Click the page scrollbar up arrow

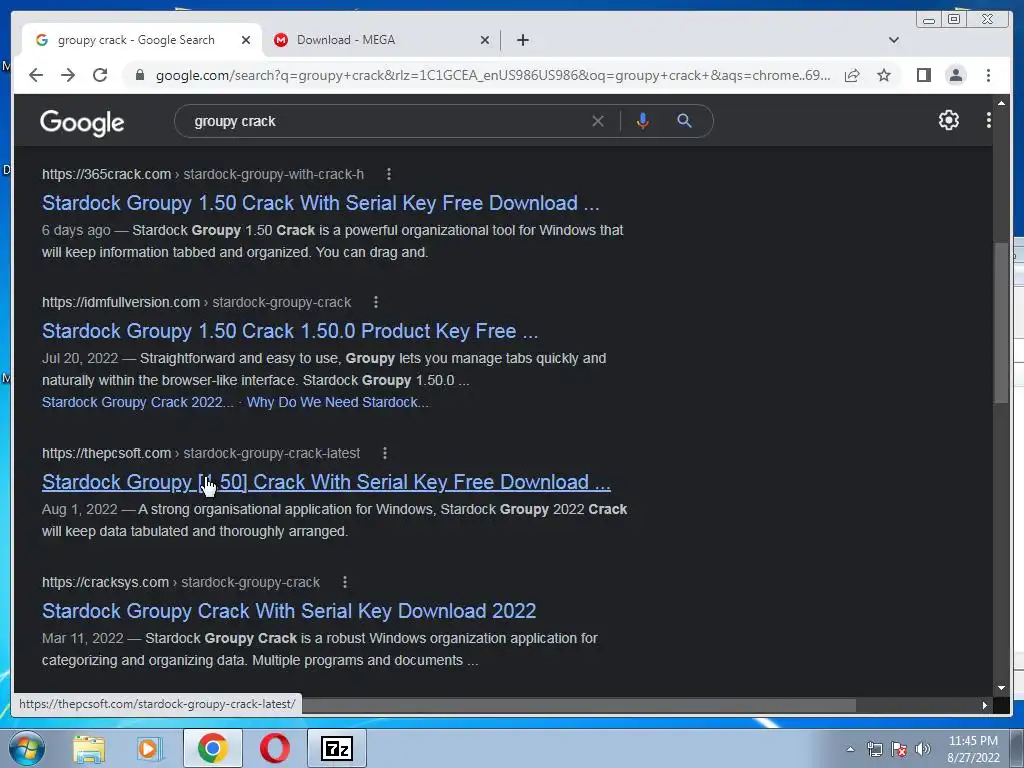click(1001, 103)
